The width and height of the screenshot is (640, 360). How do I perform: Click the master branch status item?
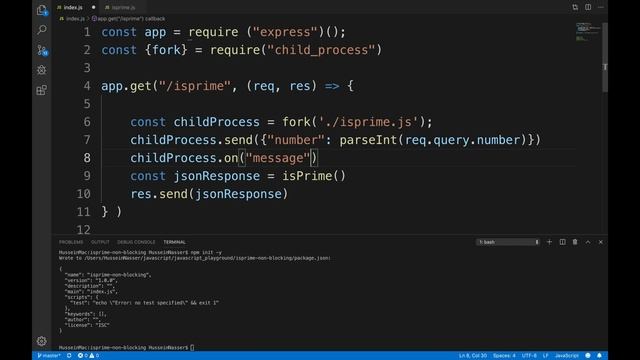49,356
